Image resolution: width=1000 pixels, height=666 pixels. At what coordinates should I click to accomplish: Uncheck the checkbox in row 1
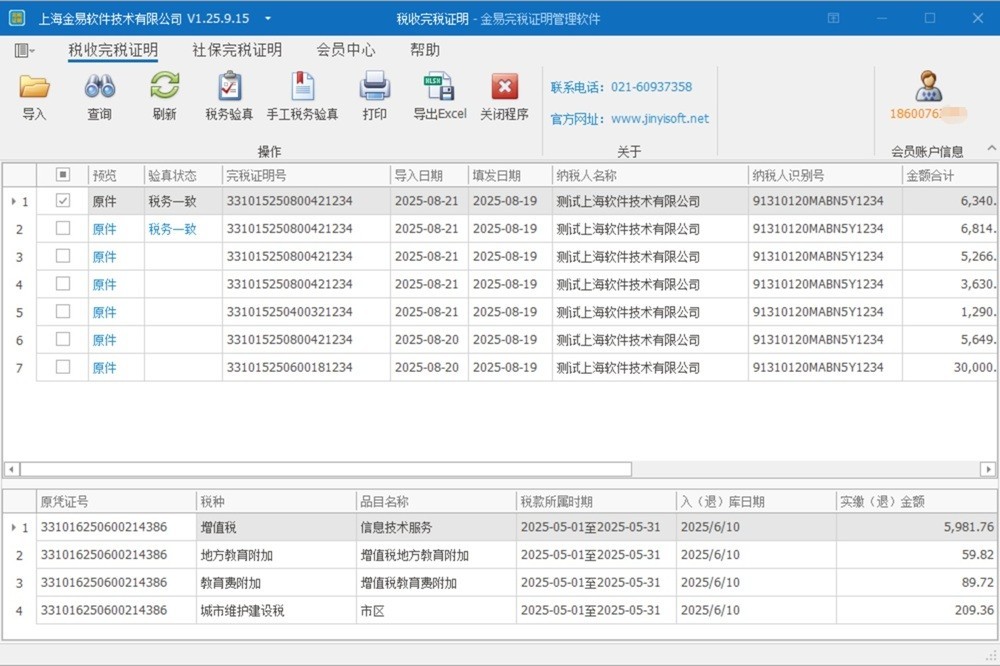pyautogui.click(x=63, y=201)
